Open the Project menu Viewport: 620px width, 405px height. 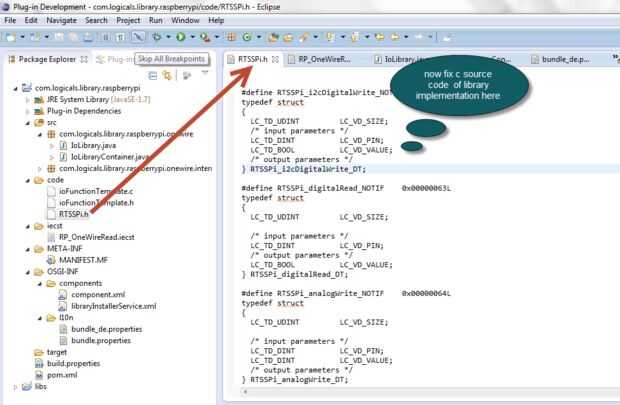[x=128, y=20]
